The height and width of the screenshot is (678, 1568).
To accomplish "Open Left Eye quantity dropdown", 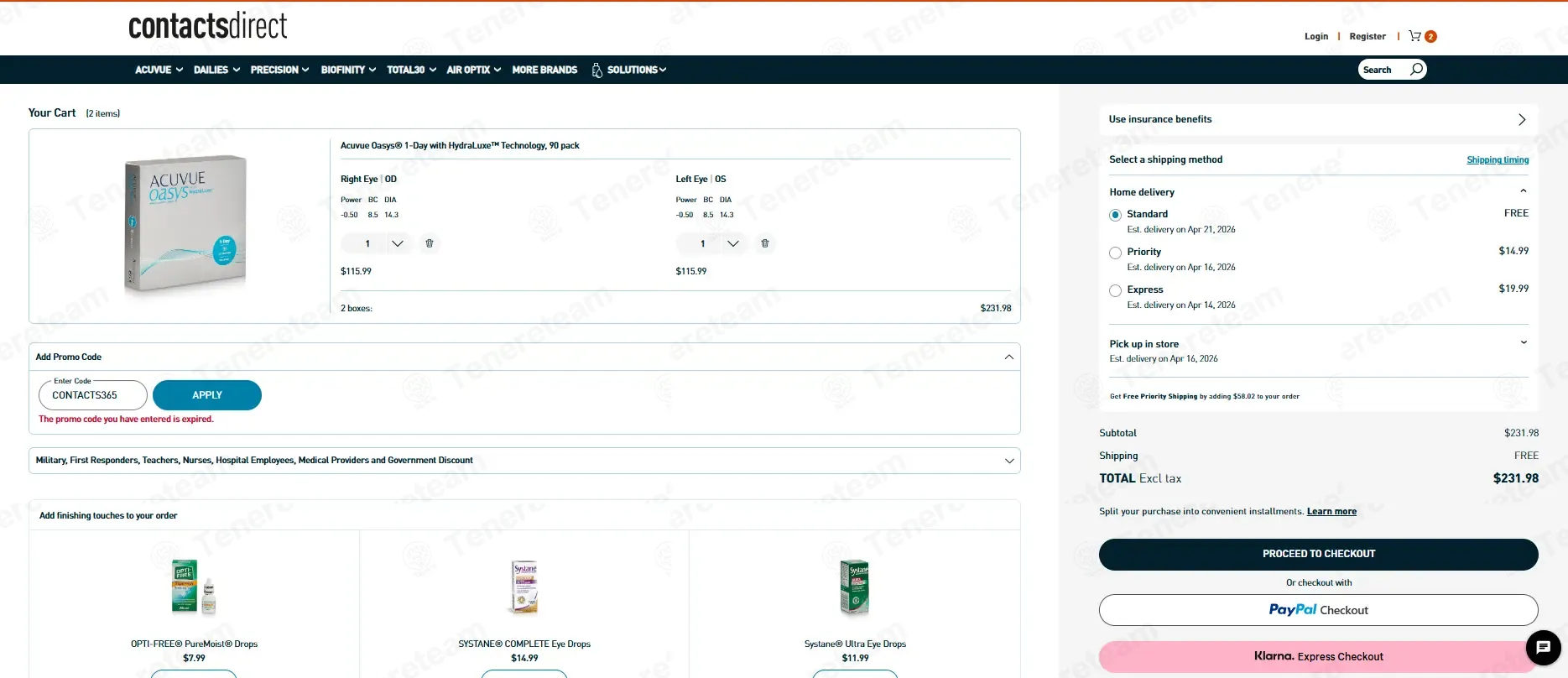I will pos(711,243).
